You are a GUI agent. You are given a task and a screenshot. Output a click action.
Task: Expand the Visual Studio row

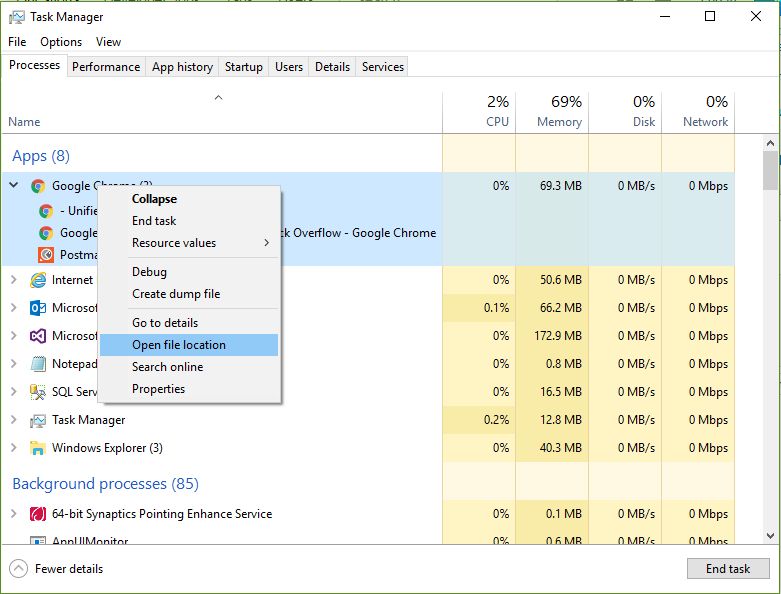(14, 336)
